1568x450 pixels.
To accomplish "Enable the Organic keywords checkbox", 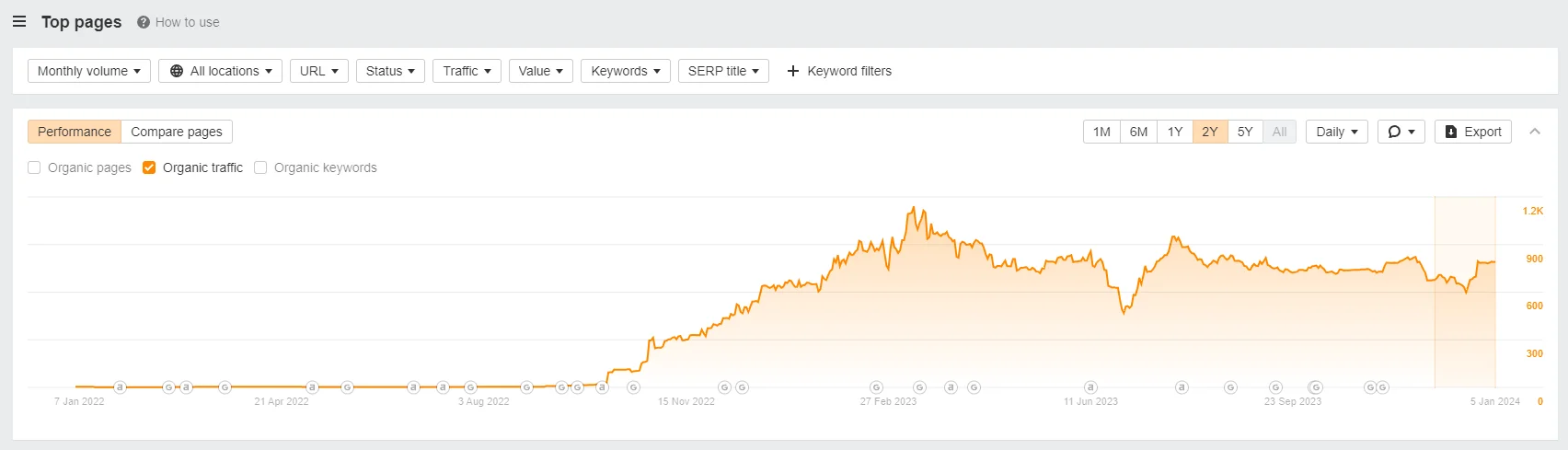I will [x=260, y=167].
